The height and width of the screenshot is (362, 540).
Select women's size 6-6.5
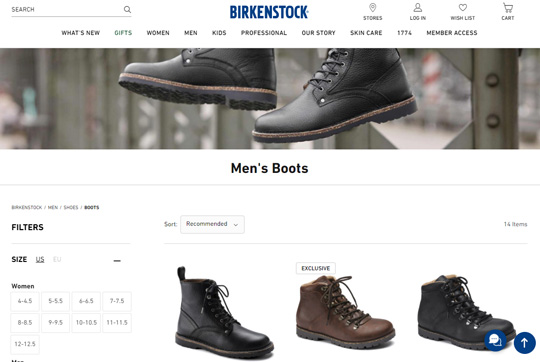click(86, 301)
